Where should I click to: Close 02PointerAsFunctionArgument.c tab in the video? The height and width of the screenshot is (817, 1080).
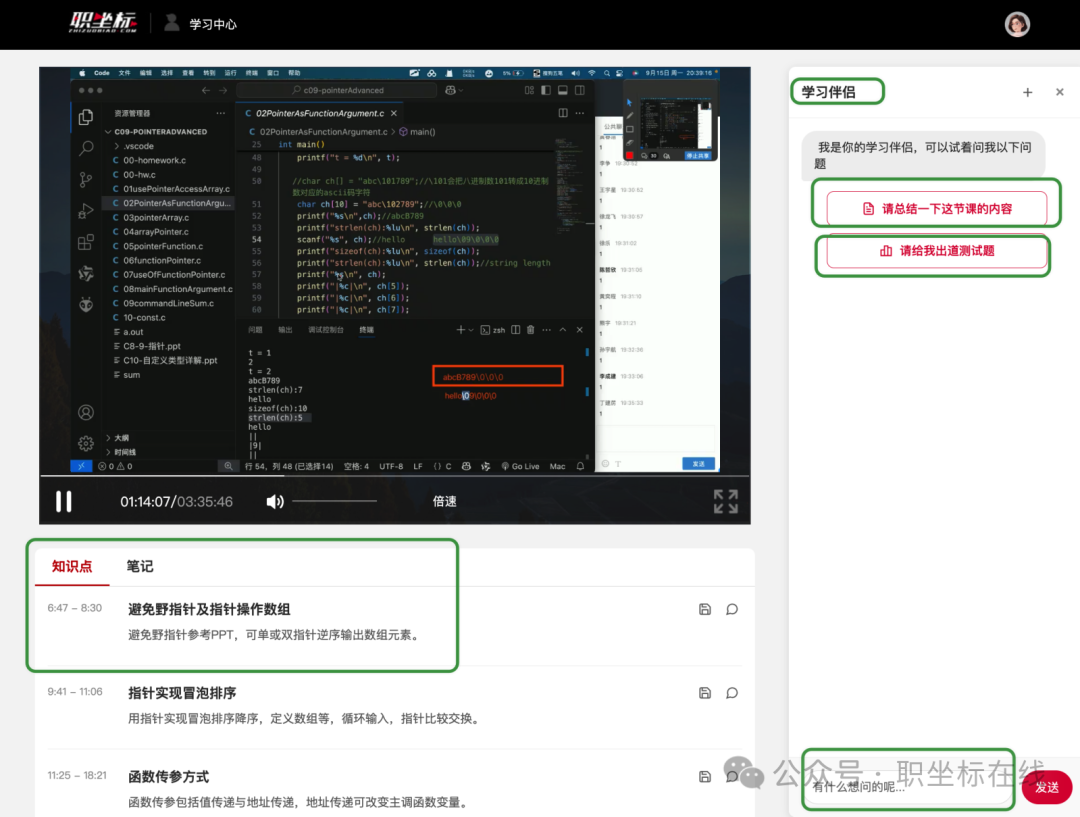[394, 113]
